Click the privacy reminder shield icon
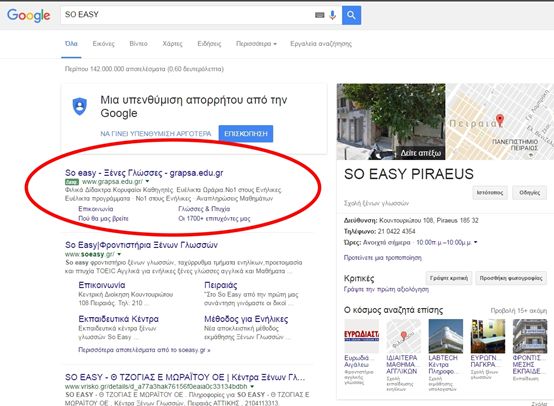The width and height of the screenshot is (554, 406). (80, 106)
